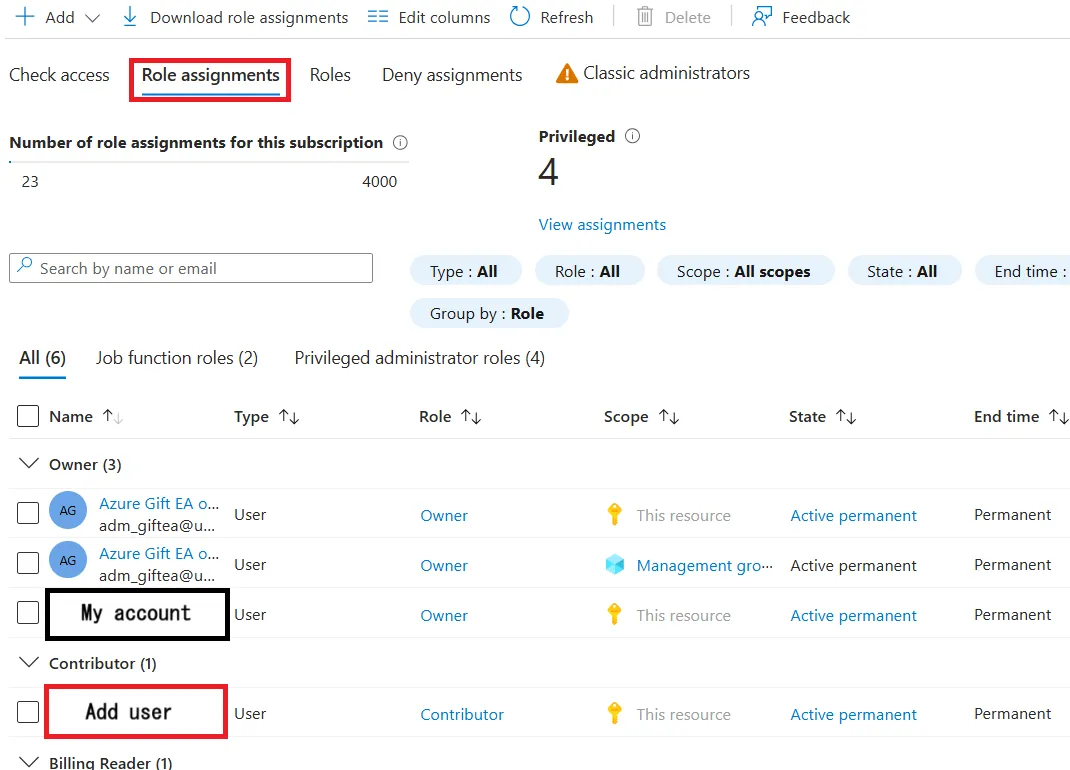Collapse the Owner (3) group
1070x770 pixels.
tap(28, 465)
